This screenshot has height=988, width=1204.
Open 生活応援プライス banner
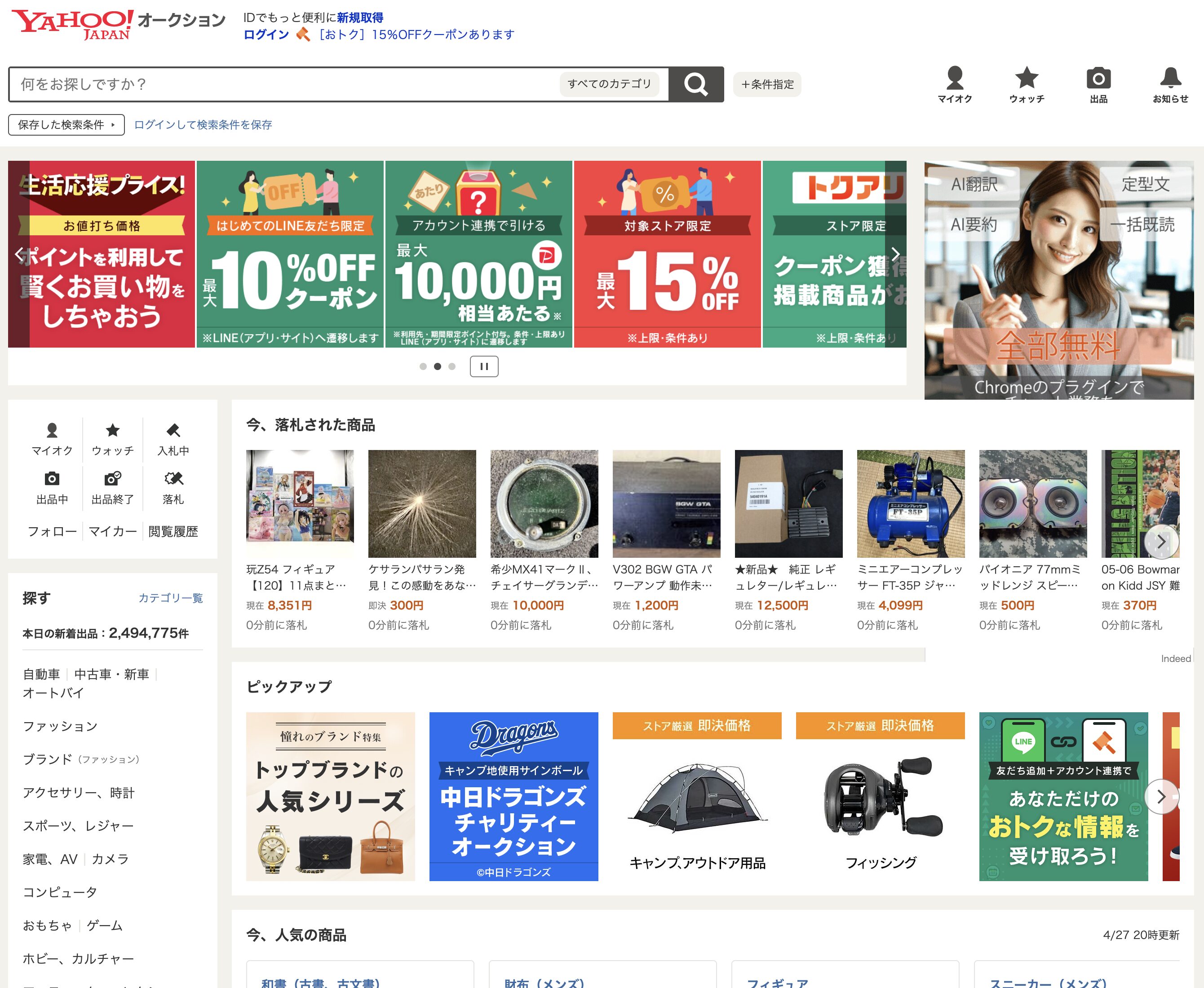coord(102,254)
